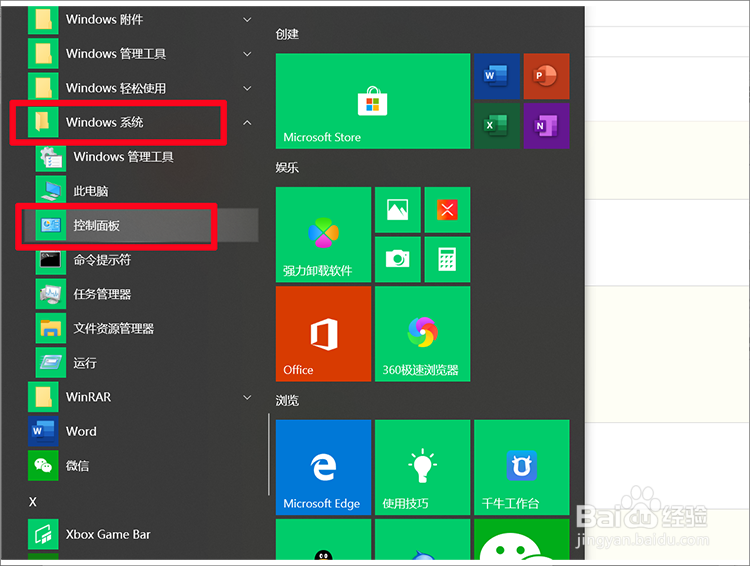Expand the WinRAR folder chevron

tap(247, 397)
